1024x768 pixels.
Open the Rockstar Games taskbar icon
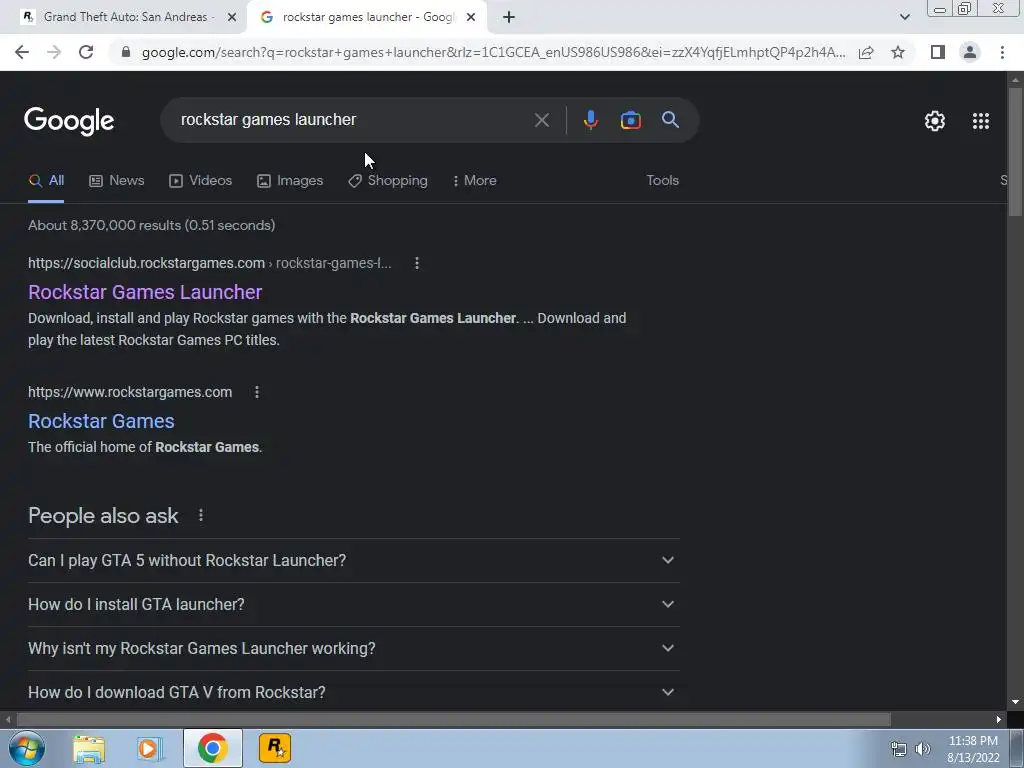point(275,748)
